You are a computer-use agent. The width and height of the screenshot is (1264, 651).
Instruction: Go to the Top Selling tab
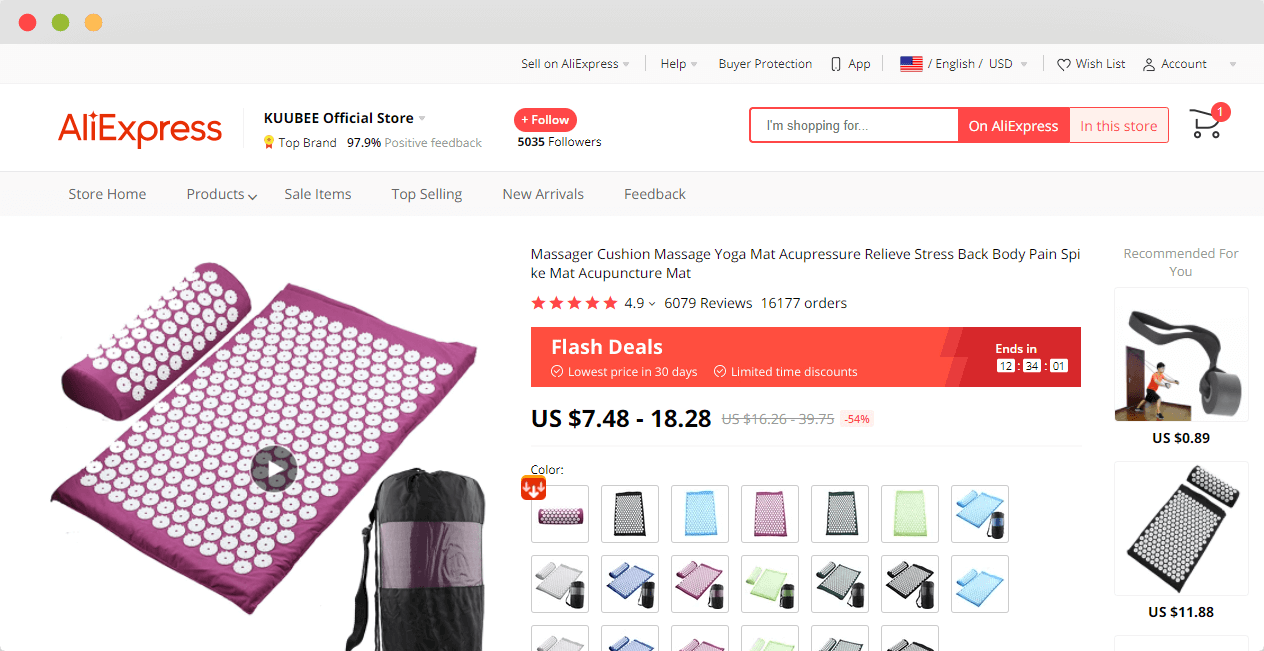(427, 194)
